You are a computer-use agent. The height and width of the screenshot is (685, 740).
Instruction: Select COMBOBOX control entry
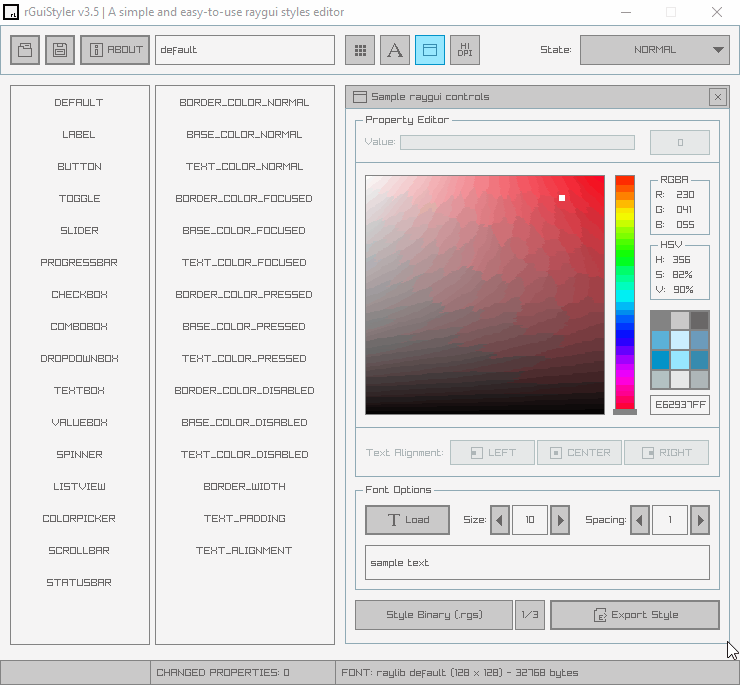click(79, 327)
